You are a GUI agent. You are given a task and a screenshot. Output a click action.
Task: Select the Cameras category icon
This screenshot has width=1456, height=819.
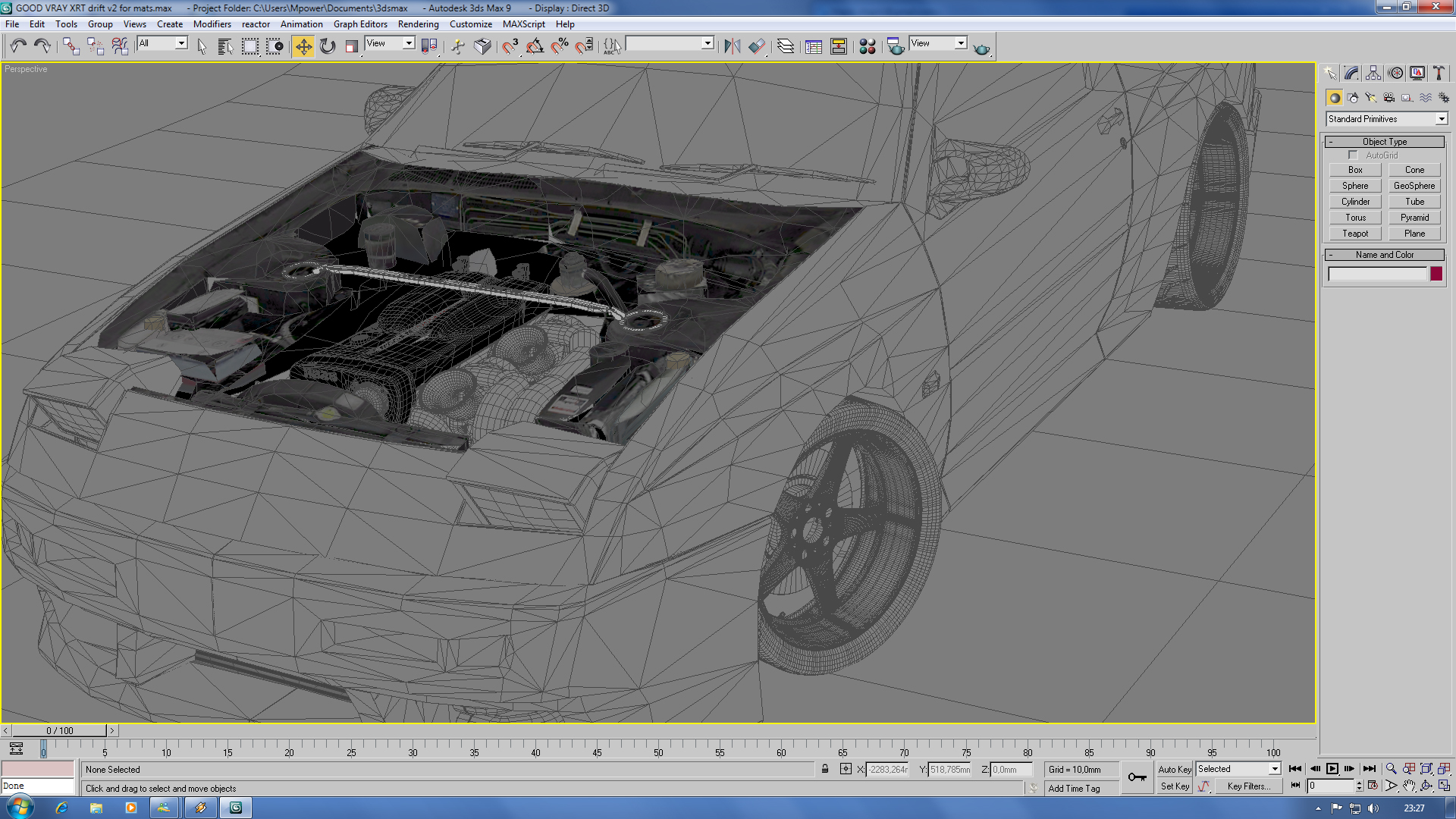[x=1389, y=98]
